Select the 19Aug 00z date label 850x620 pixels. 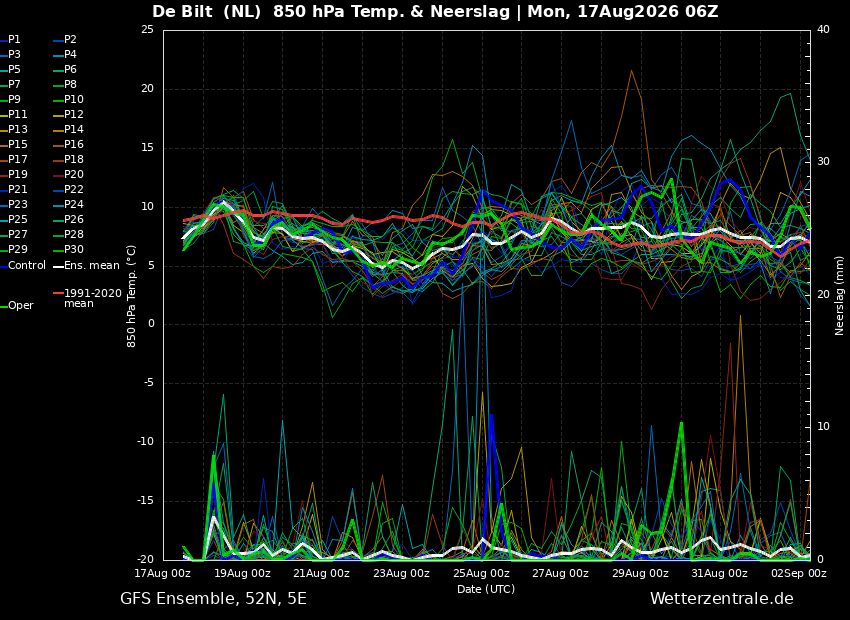(x=242, y=573)
